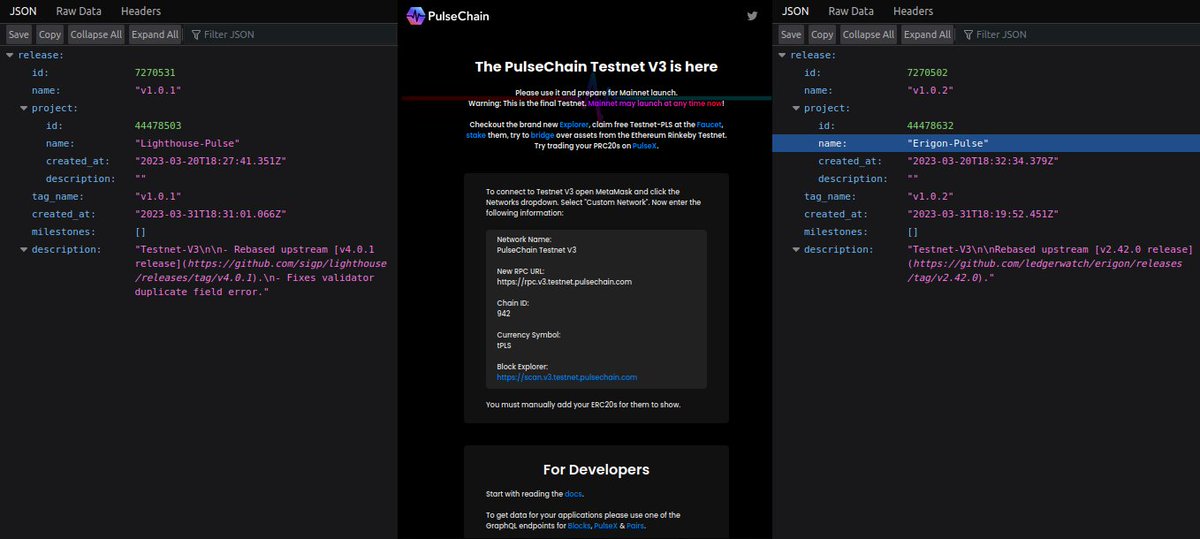The height and width of the screenshot is (539, 1200).
Task: Open the Faucet link
Action: point(708,124)
